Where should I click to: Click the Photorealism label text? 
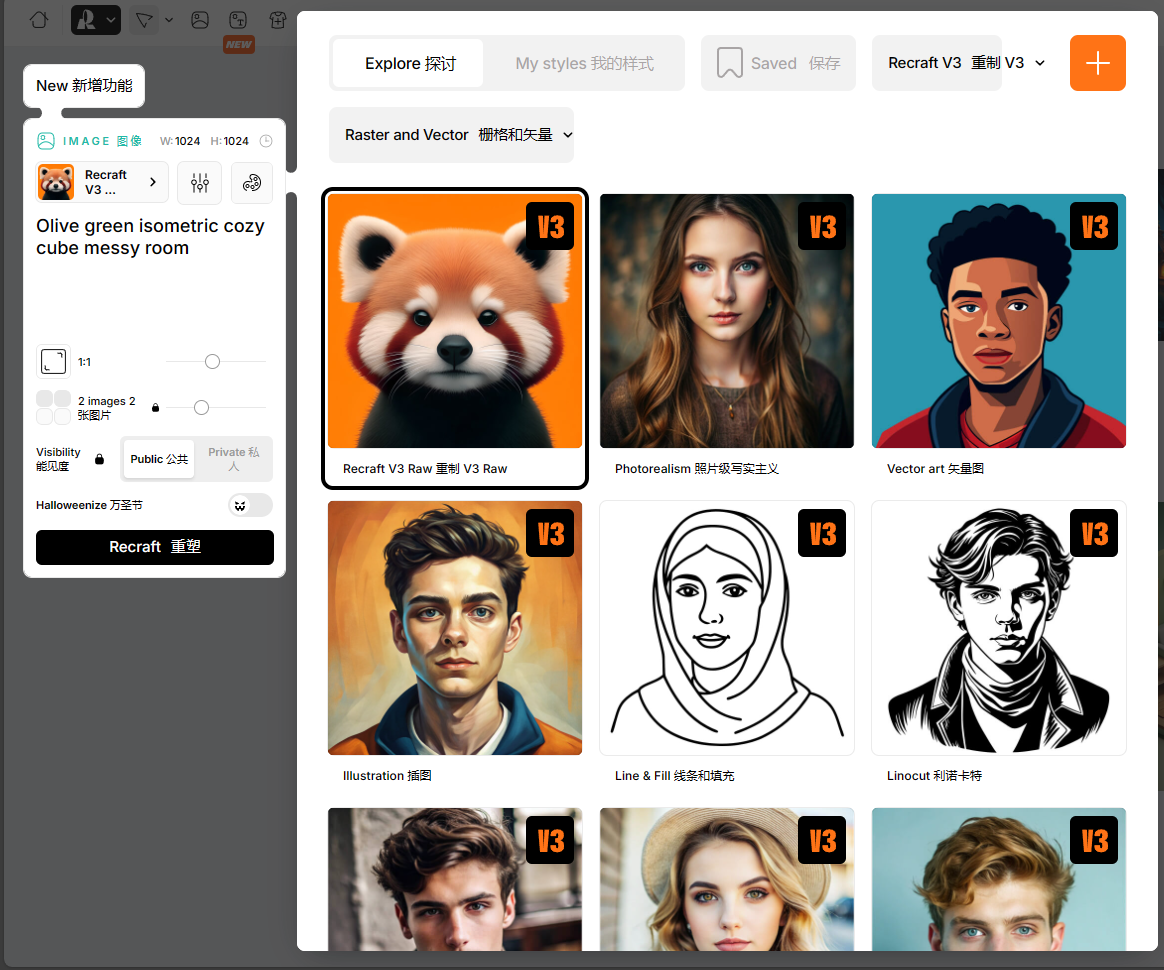(696, 469)
